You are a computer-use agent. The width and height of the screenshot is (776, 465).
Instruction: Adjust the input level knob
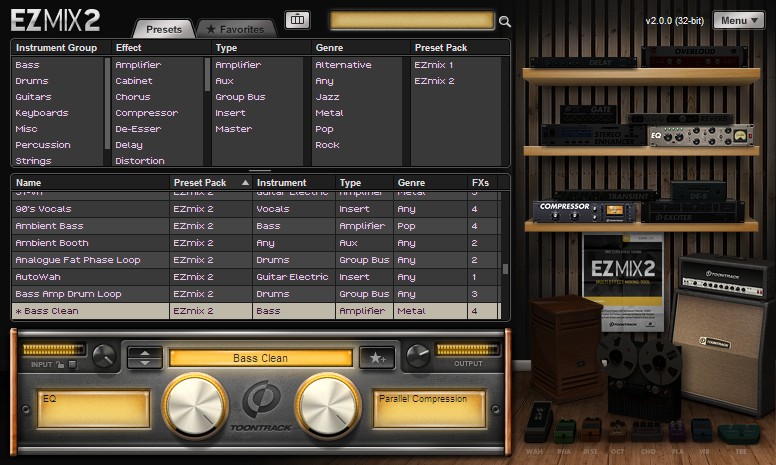(104, 356)
